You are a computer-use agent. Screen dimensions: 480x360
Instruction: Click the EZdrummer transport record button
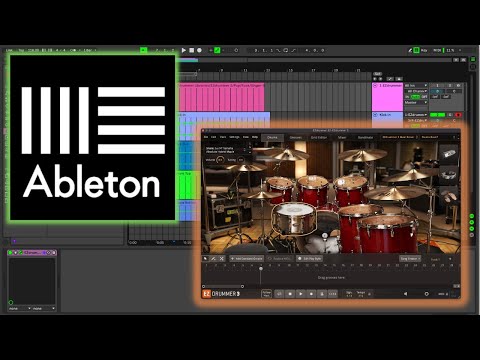[x=311, y=294]
